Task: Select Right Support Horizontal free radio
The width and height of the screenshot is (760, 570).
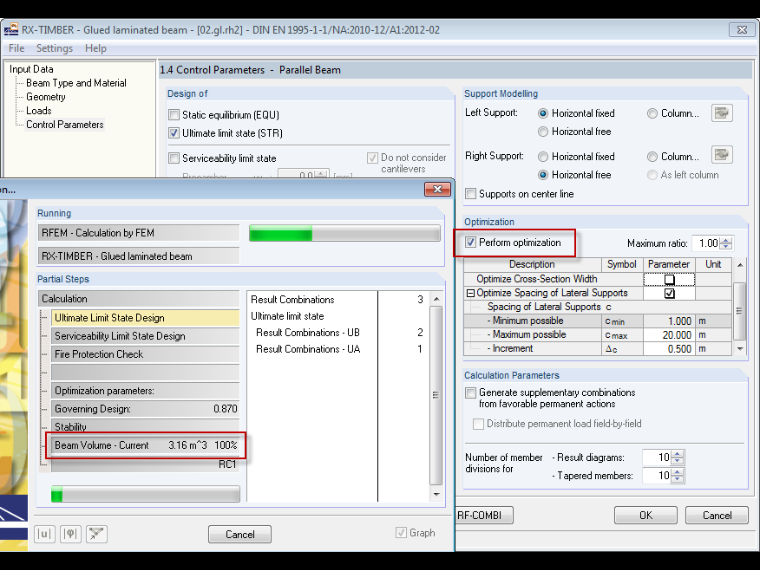Action: click(x=543, y=175)
